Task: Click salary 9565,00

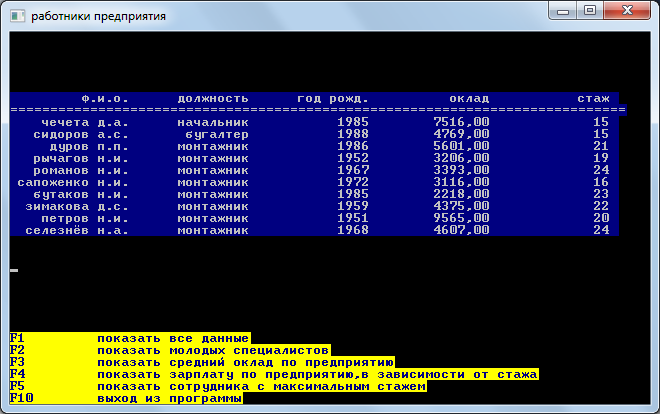Action: [x=461, y=218]
